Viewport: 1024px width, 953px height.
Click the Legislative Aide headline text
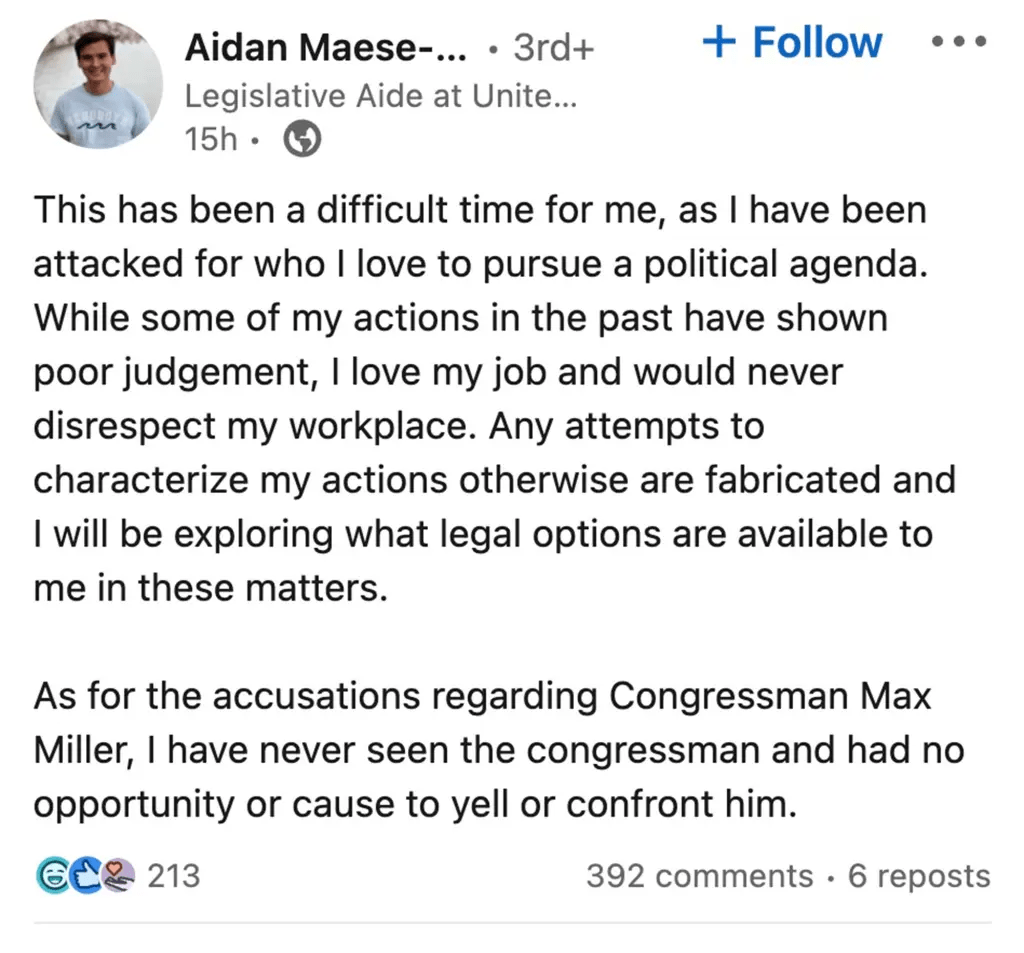pyautogui.click(x=380, y=96)
